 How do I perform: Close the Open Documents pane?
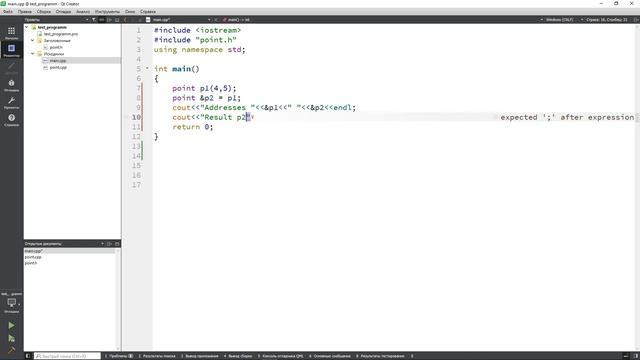[117, 244]
